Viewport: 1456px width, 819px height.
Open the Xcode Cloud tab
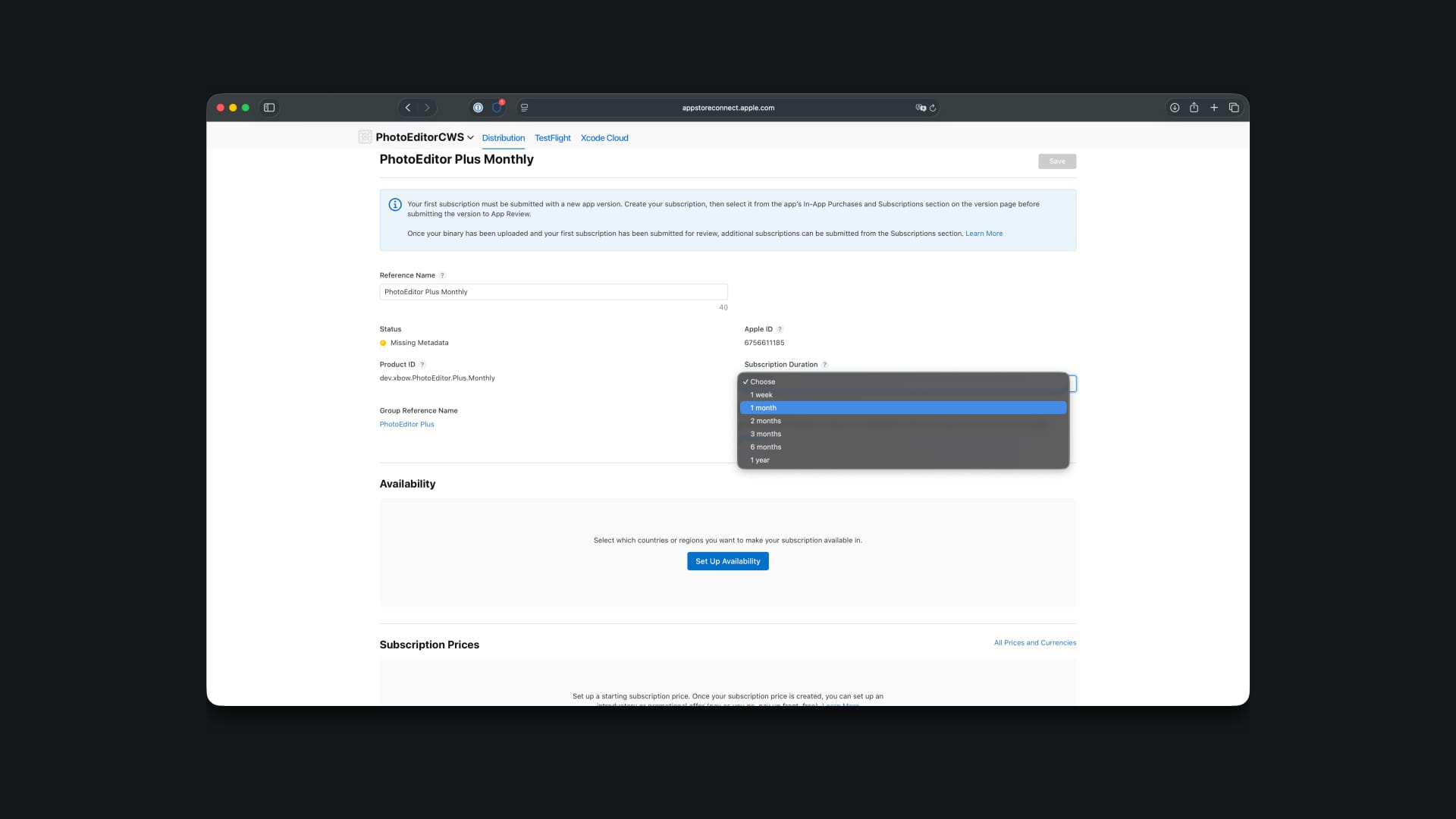tap(604, 138)
